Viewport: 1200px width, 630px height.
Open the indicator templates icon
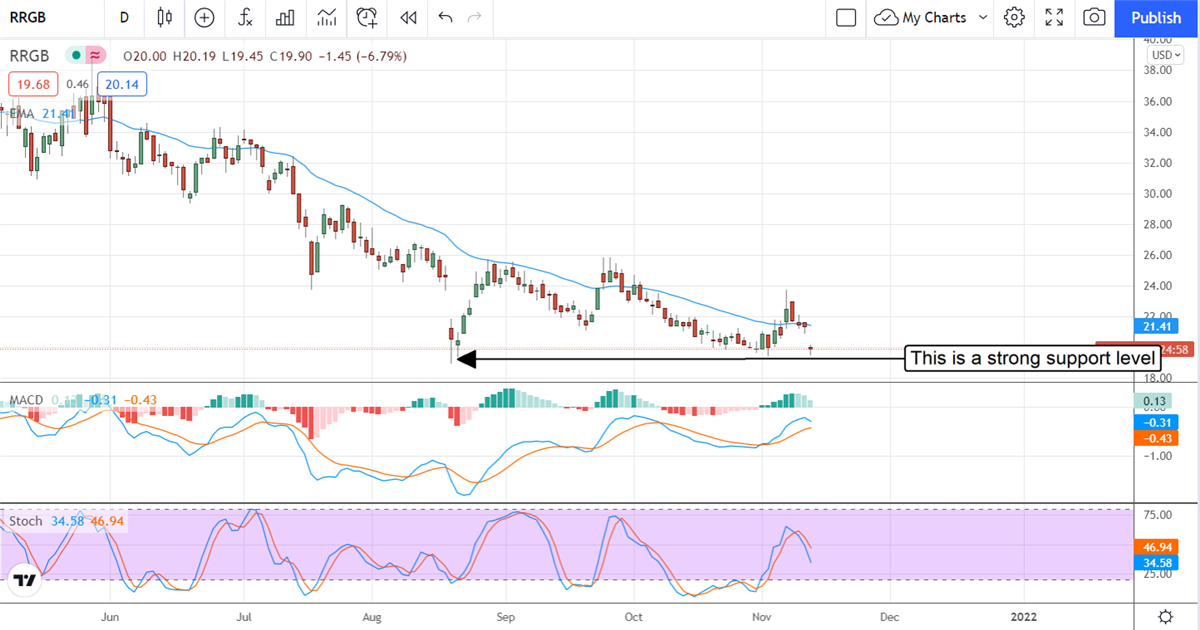(326, 17)
